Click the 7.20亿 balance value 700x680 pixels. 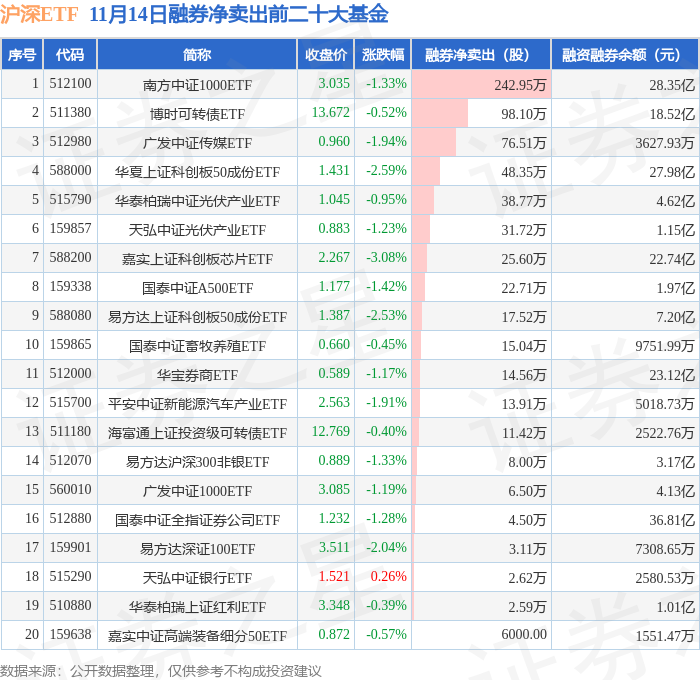pyautogui.click(x=675, y=317)
